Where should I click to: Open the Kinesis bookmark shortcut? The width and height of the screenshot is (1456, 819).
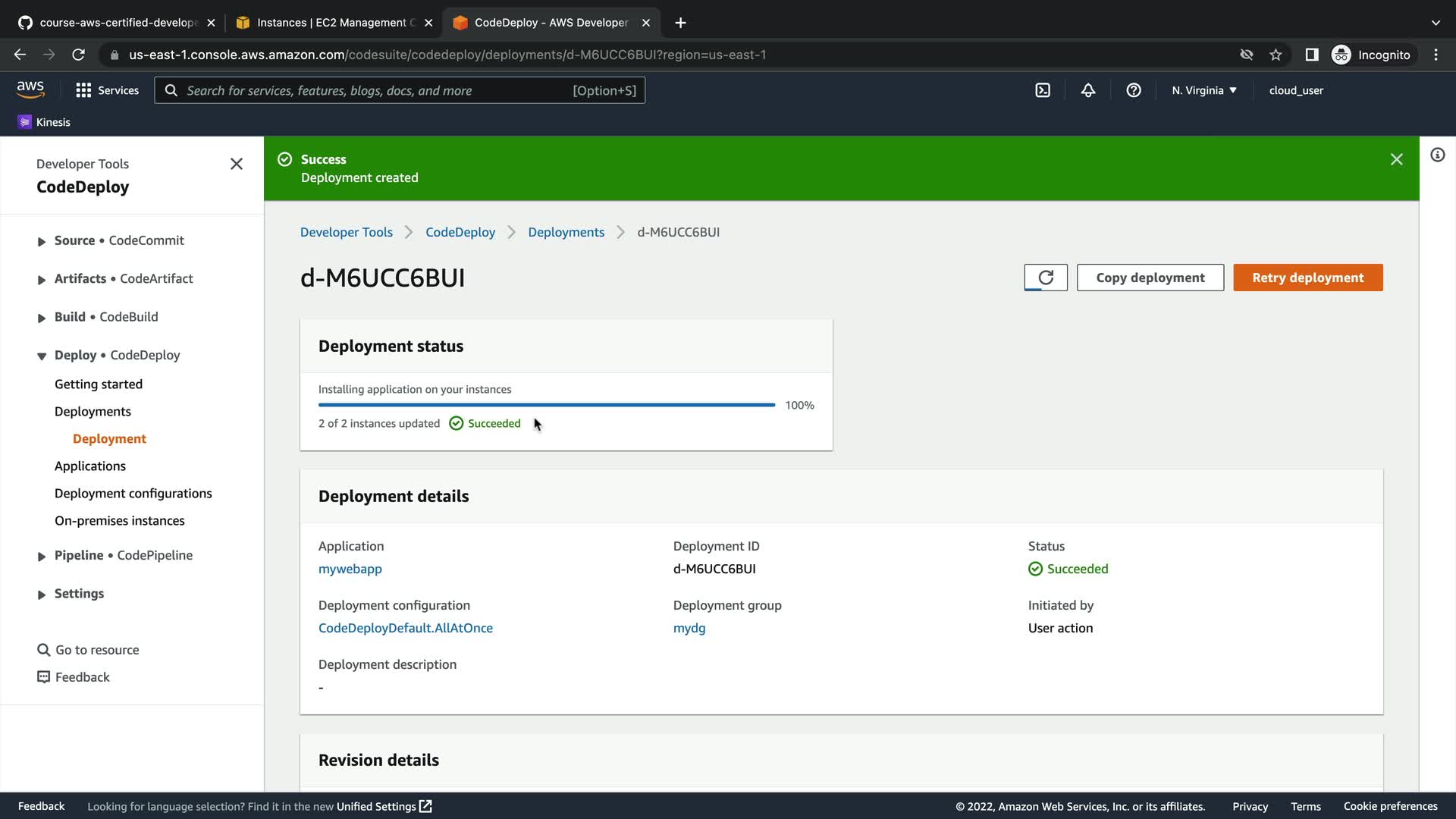click(44, 122)
